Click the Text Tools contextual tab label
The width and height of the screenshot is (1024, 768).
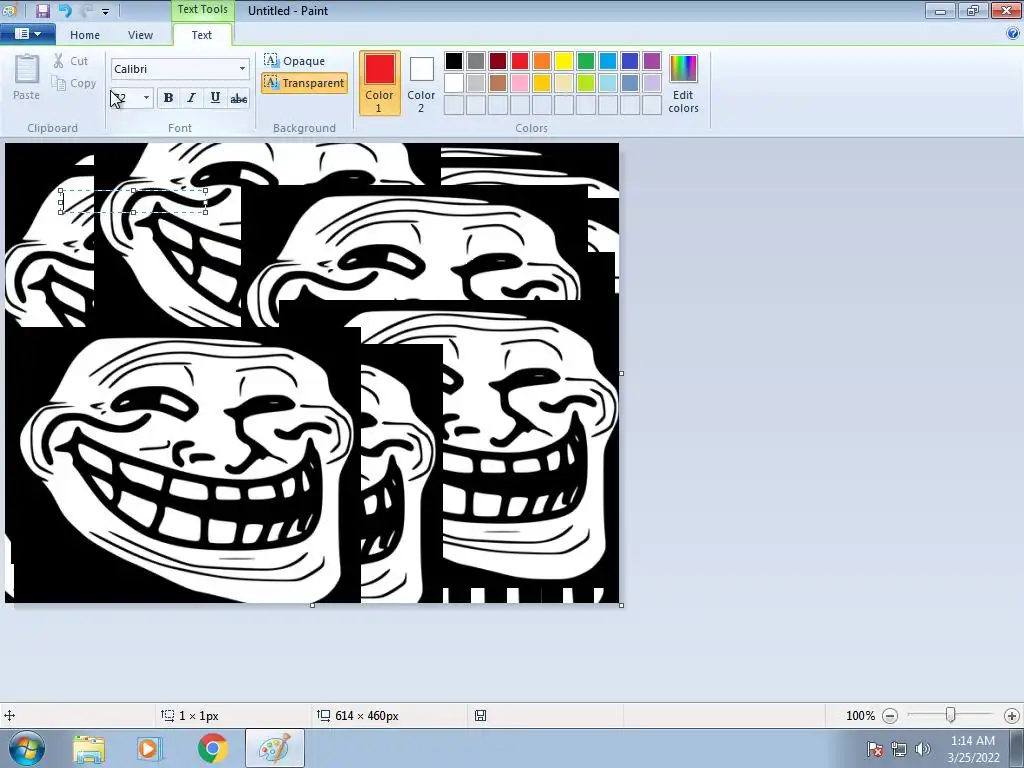pyautogui.click(x=202, y=10)
